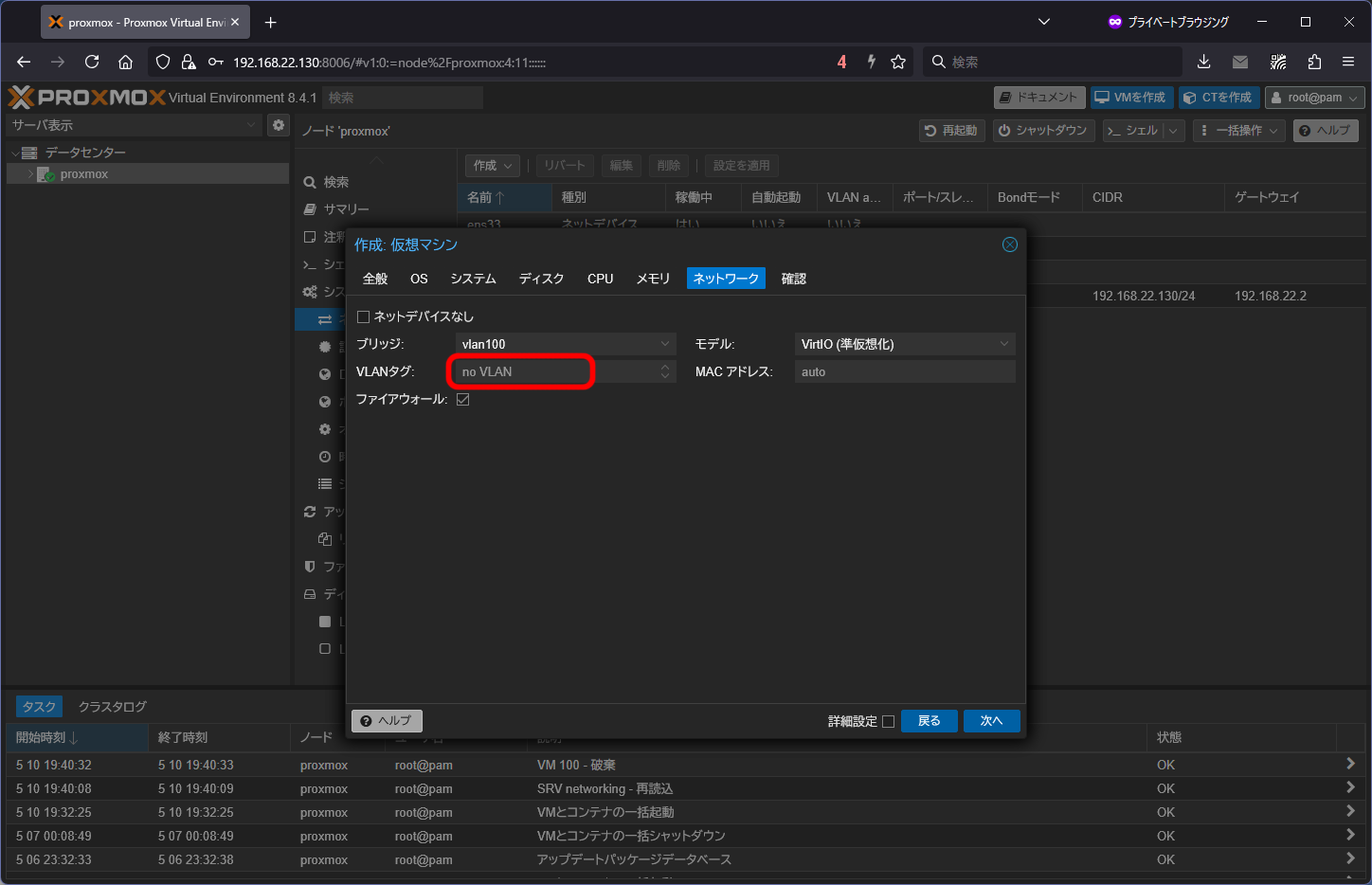Collapse the データセンター tree node
The width and height of the screenshot is (1372, 885).
point(15,153)
